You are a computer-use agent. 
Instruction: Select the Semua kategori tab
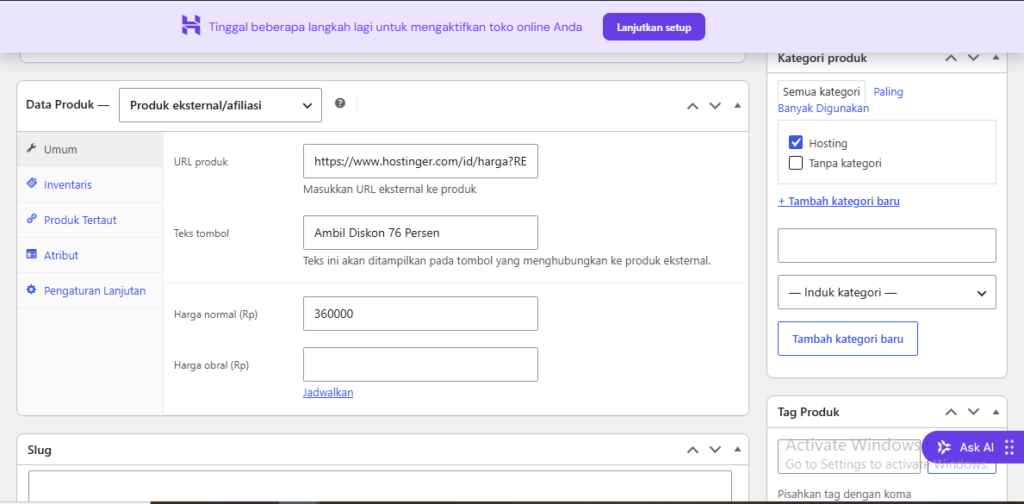coord(822,92)
